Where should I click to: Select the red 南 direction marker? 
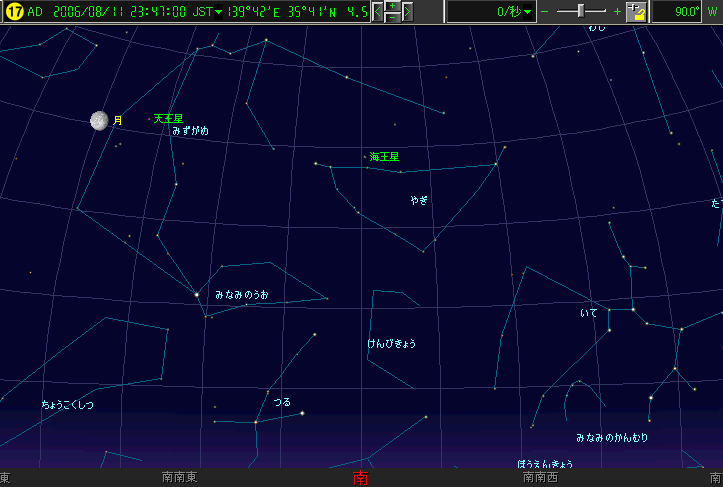[361, 478]
